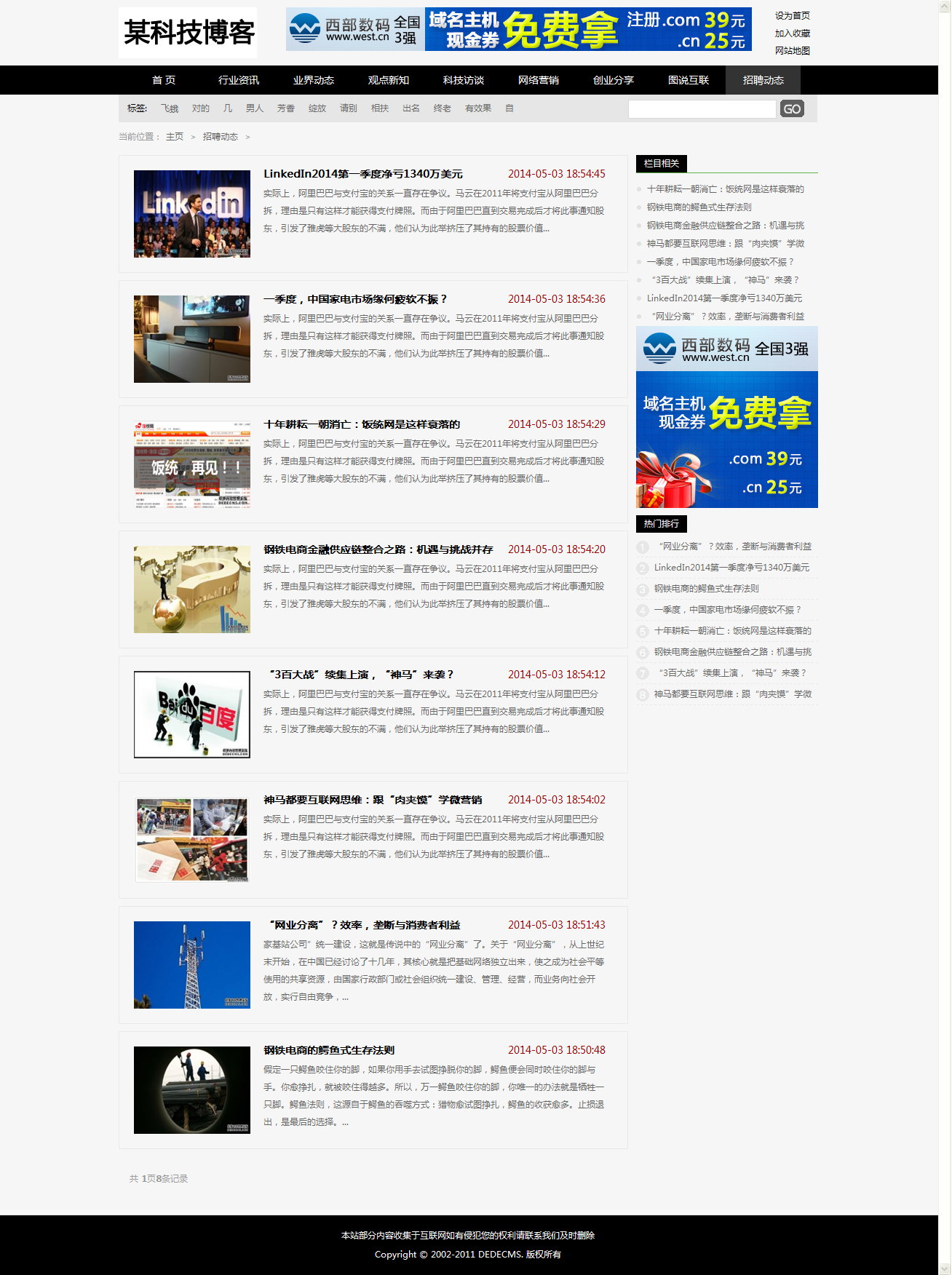Click the 加入收藏 link
The width and height of the screenshot is (952, 1275).
pos(792,33)
